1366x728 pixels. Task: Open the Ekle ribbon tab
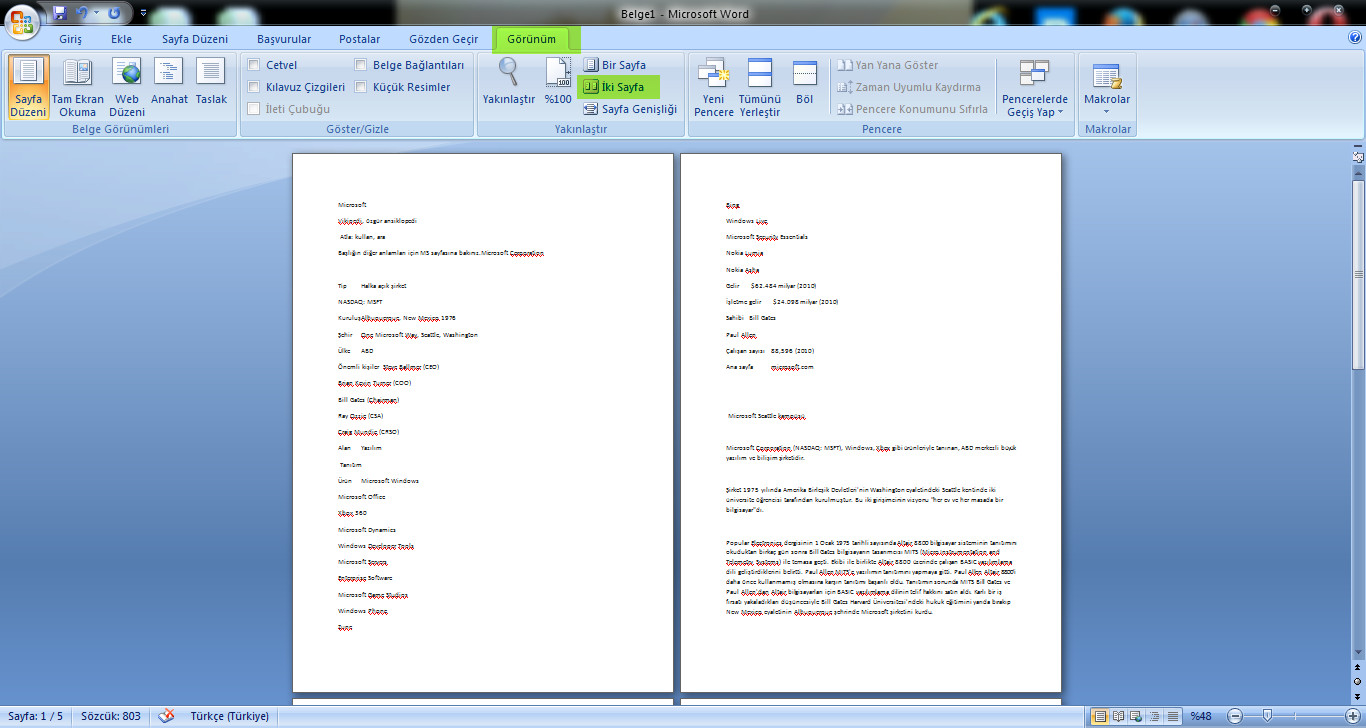coord(122,39)
